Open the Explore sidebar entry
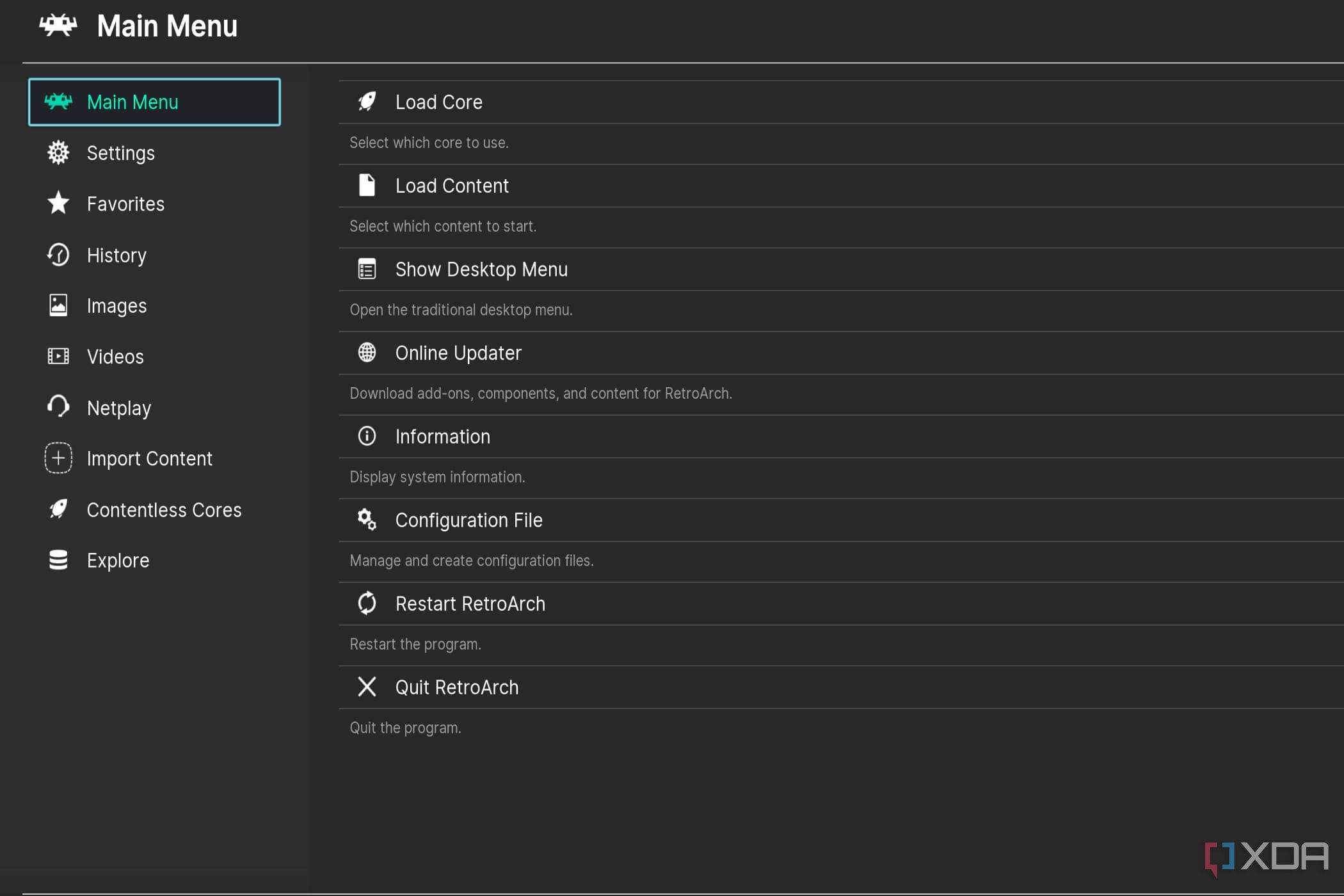Screen dimensions: 1344x896 [x=154, y=561]
